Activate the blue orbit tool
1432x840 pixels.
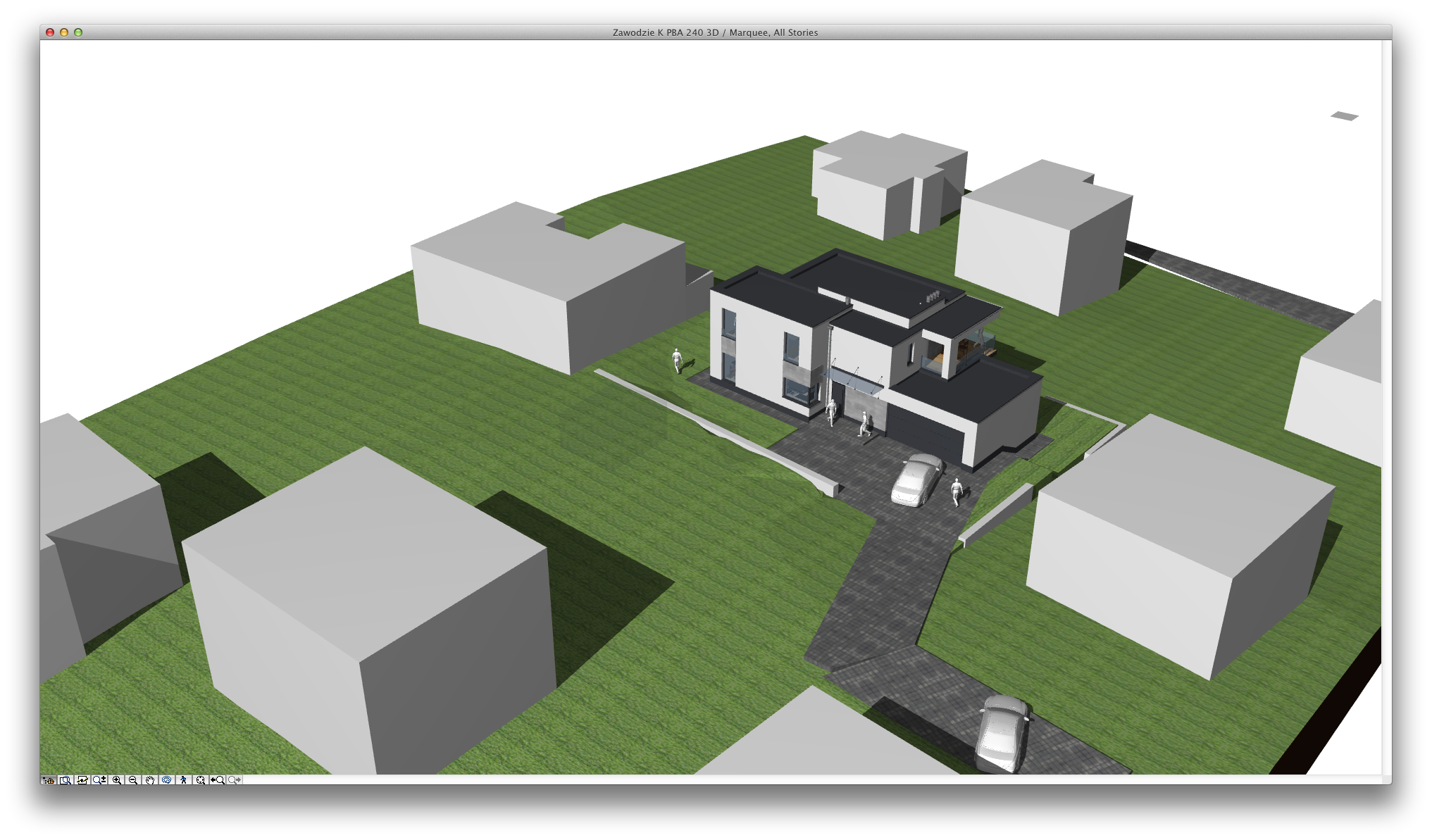(x=166, y=780)
